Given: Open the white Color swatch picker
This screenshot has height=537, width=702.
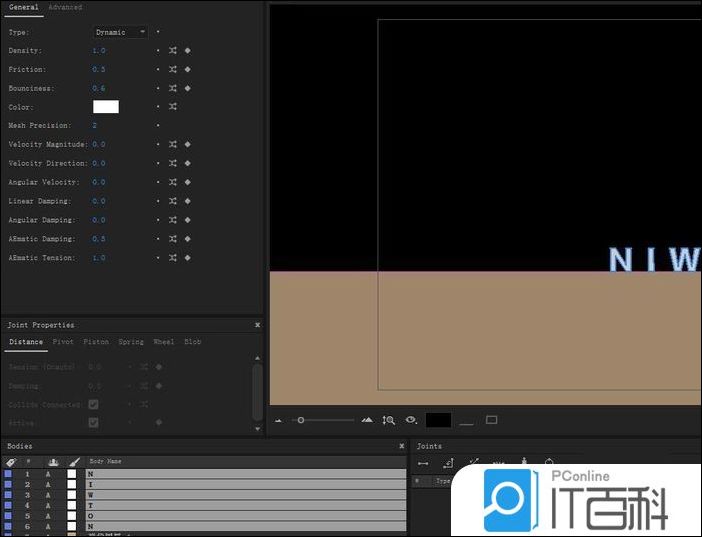Looking at the screenshot, I should pos(106,107).
